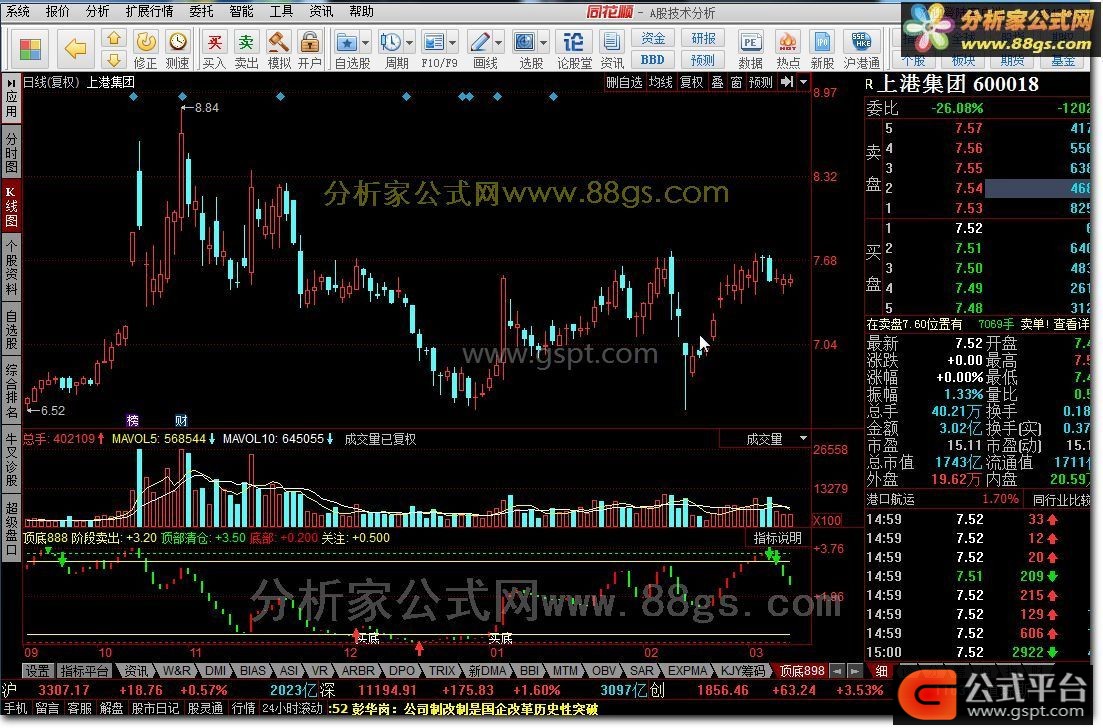1103x728 pixels.
Task: Click the 指标说明 button
Action: click(777, 538)
